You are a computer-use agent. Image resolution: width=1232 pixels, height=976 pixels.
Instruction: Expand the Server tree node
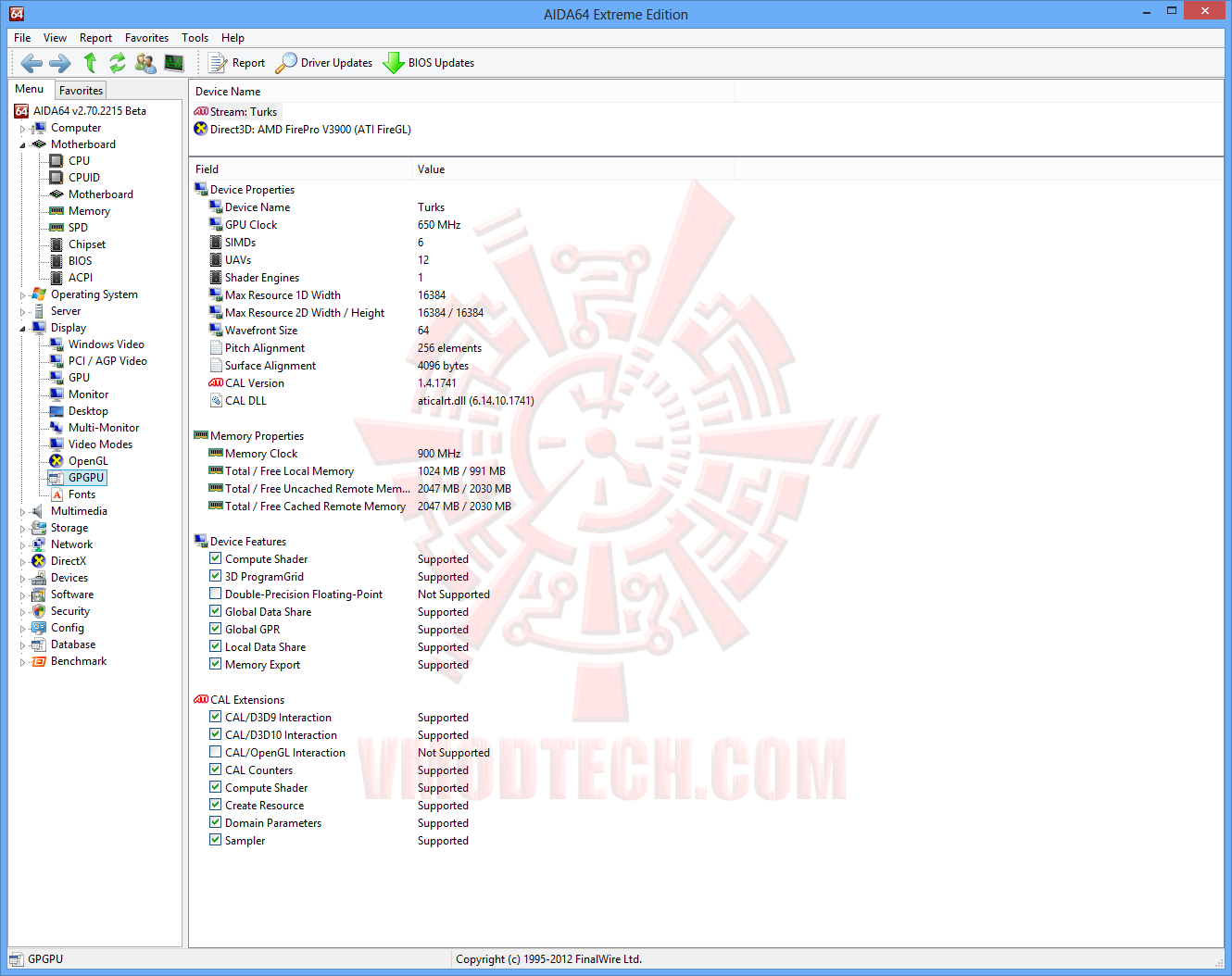point(22,312)
